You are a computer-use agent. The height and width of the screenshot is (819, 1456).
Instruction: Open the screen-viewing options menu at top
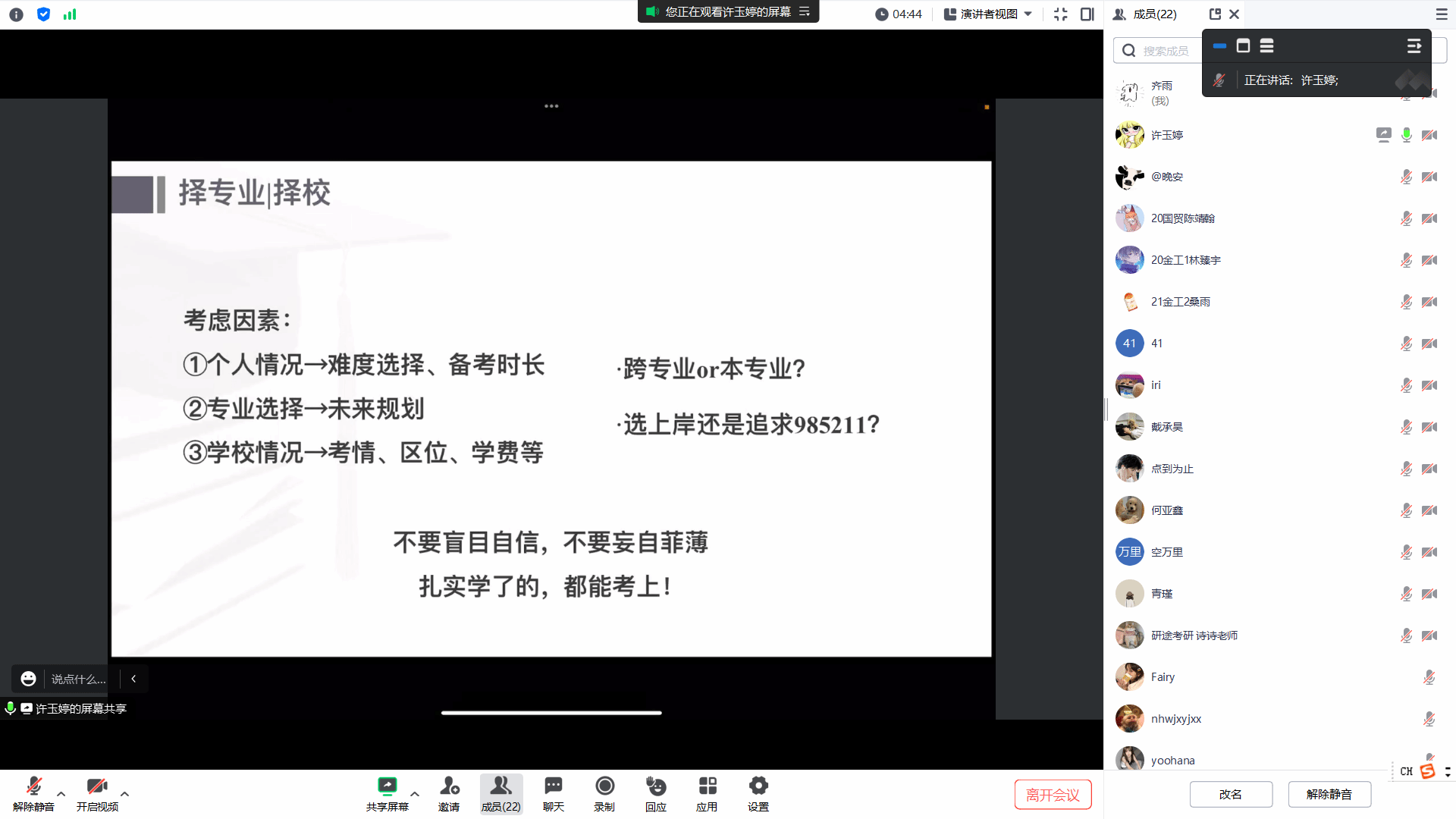point(805,11)
